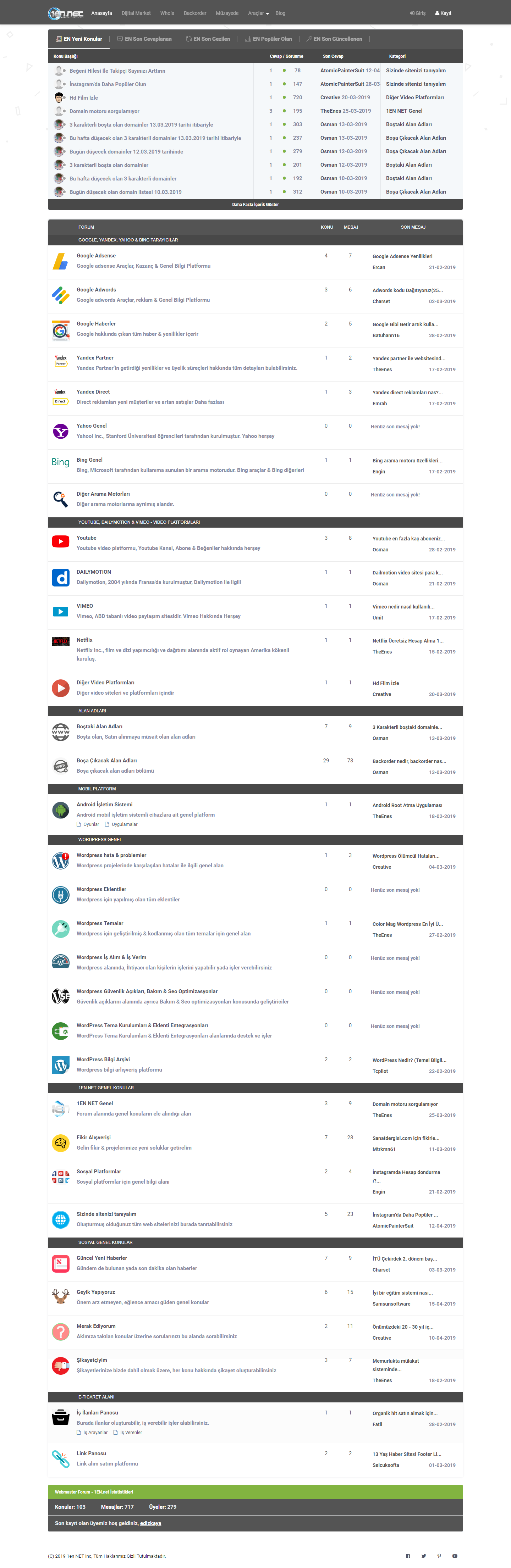Expand the Araçlar dropdown menu
This screenshot has width=511, height=1568.
tap(258, 13)
